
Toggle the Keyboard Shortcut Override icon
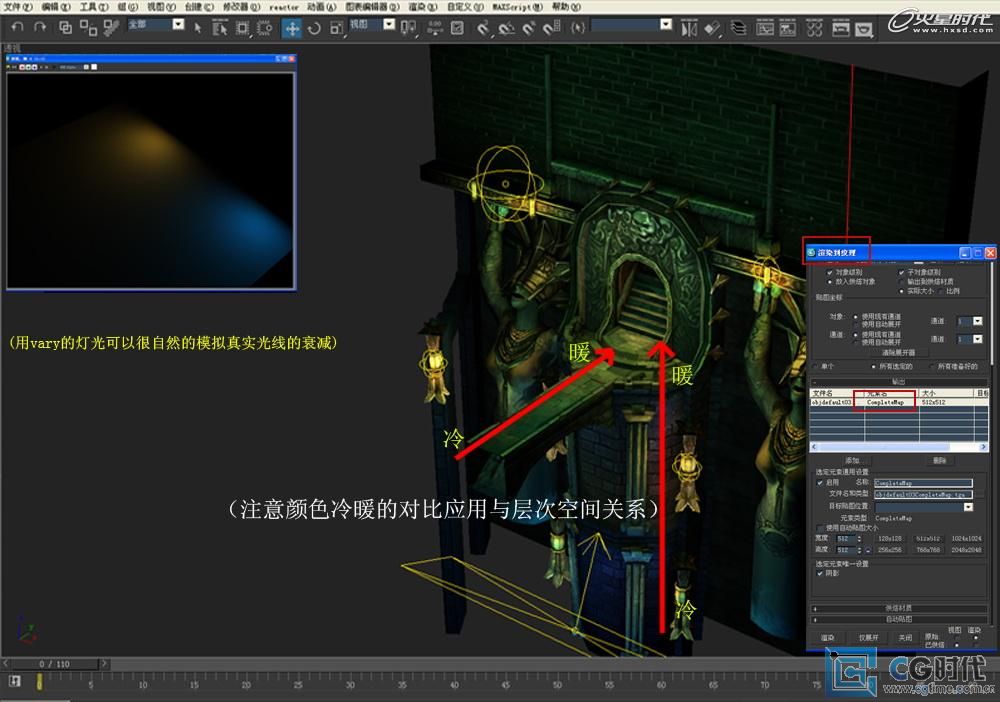457,28
